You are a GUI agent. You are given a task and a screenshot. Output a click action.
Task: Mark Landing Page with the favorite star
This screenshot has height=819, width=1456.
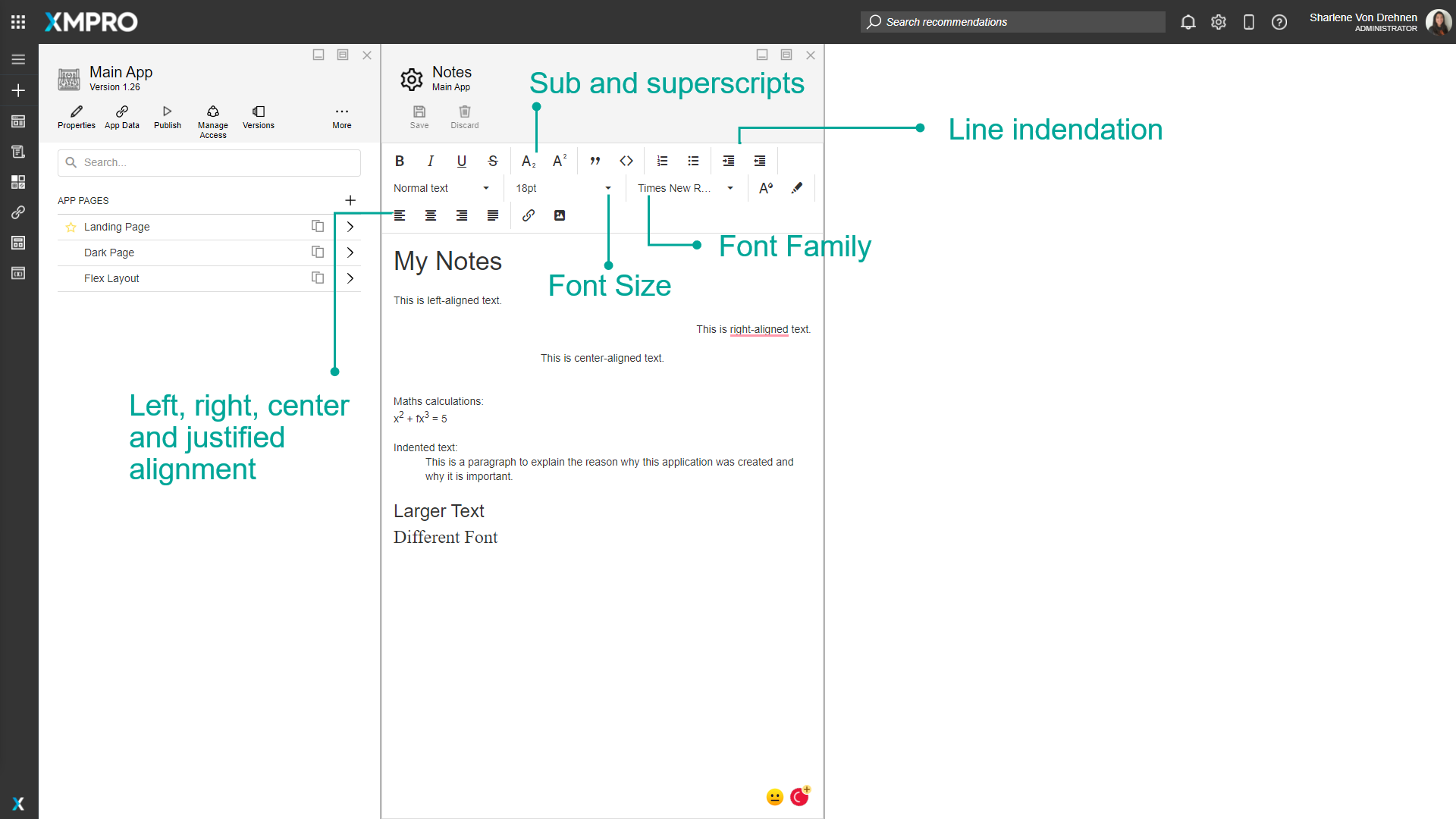(x=71, y=226)
